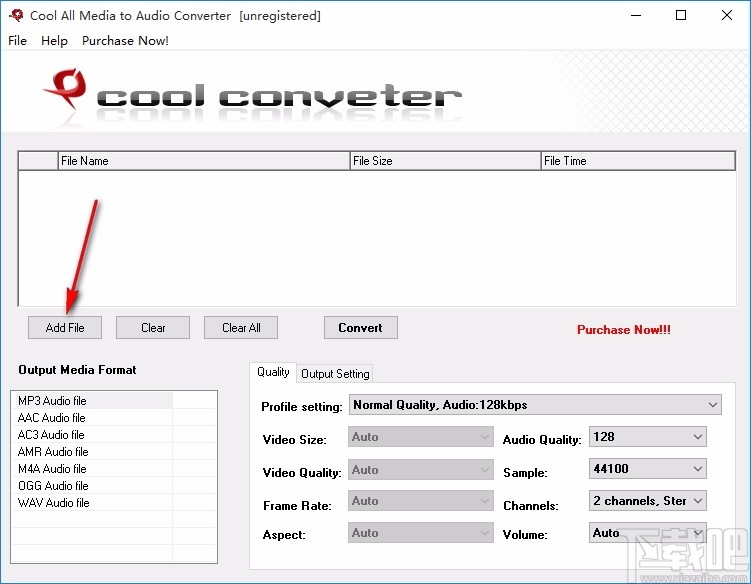Open the Channels dropdown
Screen dimensions: 751x584
click(x=648, y=501)
